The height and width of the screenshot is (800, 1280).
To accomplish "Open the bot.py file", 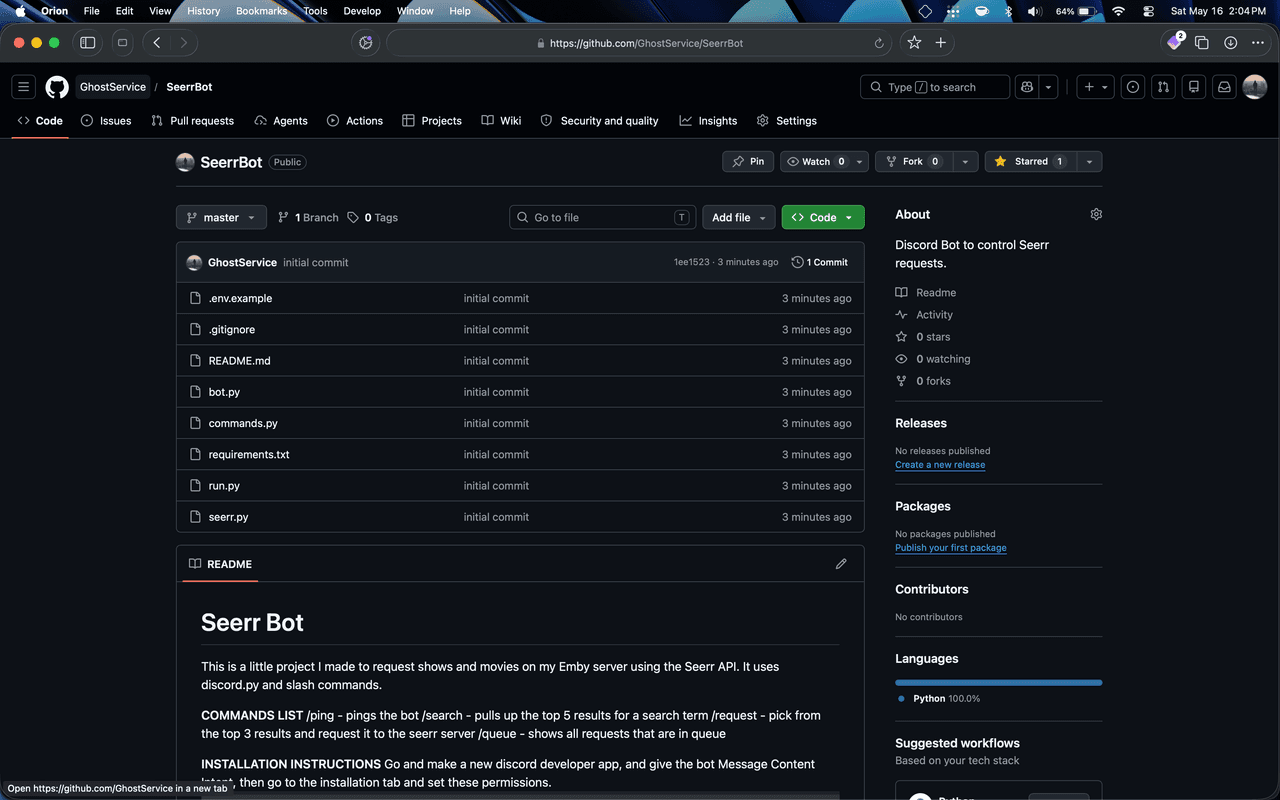I will tap(224, 392).
